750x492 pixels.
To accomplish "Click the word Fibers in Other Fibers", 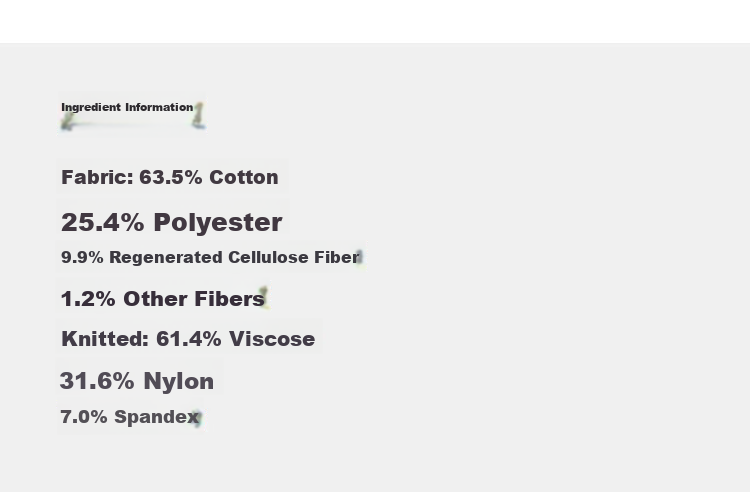I will [x=230, y=299].
